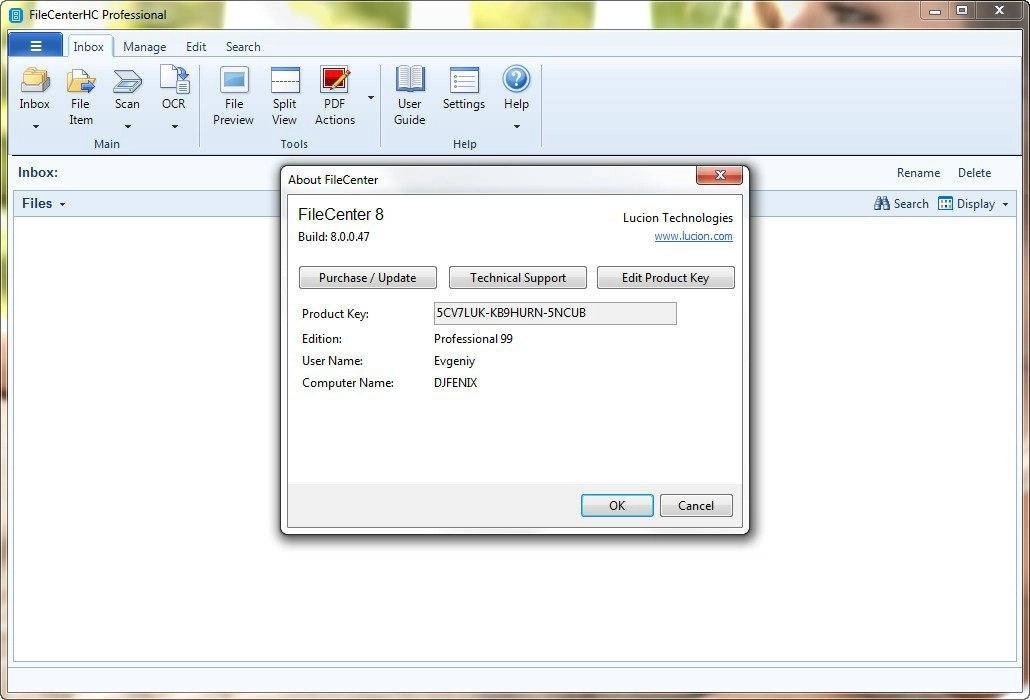Viewport: 1030px width, 700px height.
Task: Click the binoculars Search icon
Action: click(882, 204)
